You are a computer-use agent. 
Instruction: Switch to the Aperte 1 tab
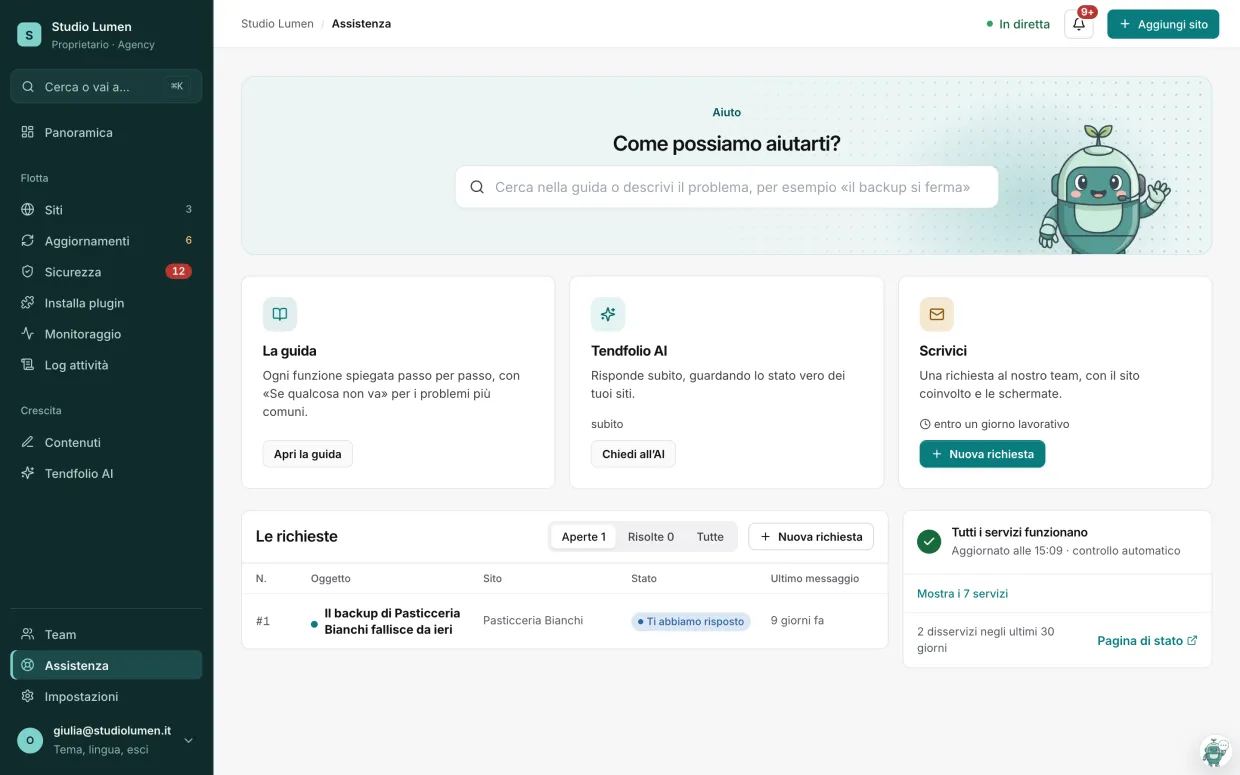[583, 537]
